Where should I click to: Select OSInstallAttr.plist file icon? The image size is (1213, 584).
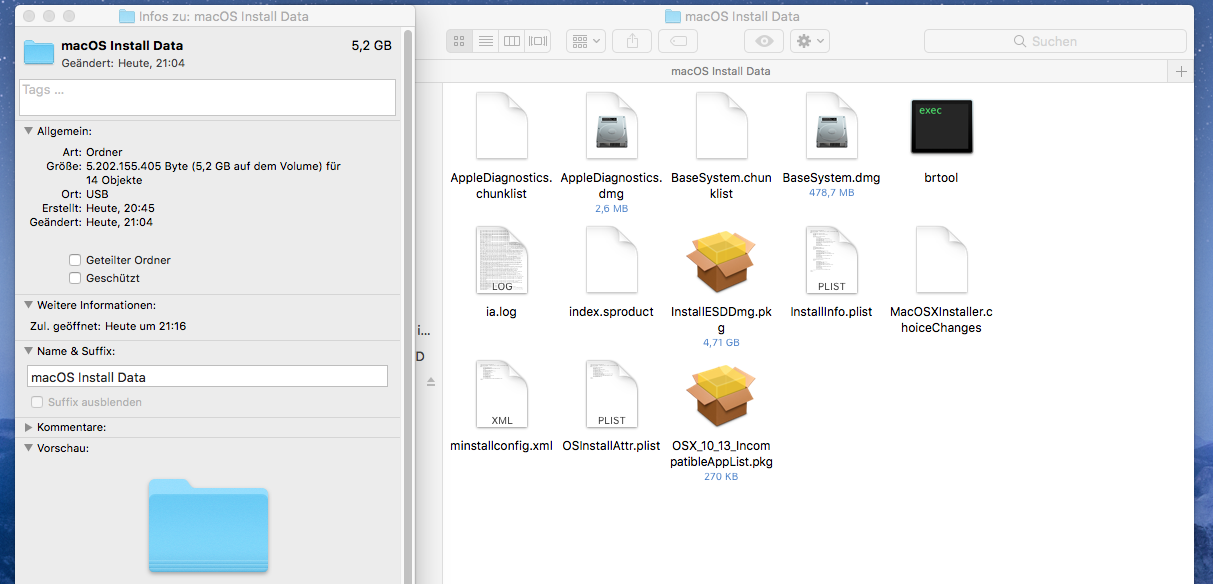coord(611,396)
